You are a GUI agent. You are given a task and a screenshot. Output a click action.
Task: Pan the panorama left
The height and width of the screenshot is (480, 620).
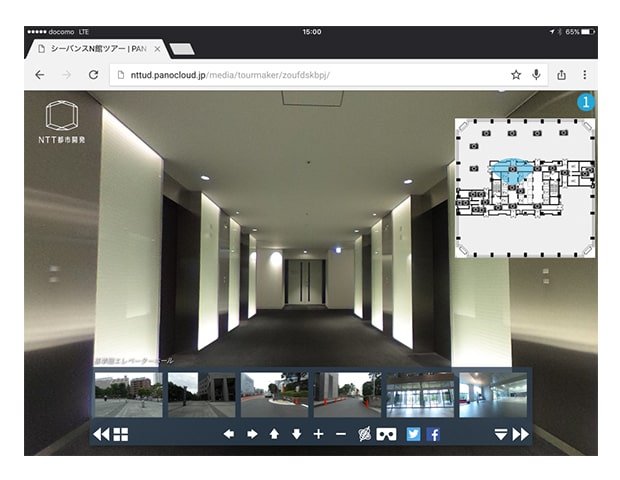(228, 434)
